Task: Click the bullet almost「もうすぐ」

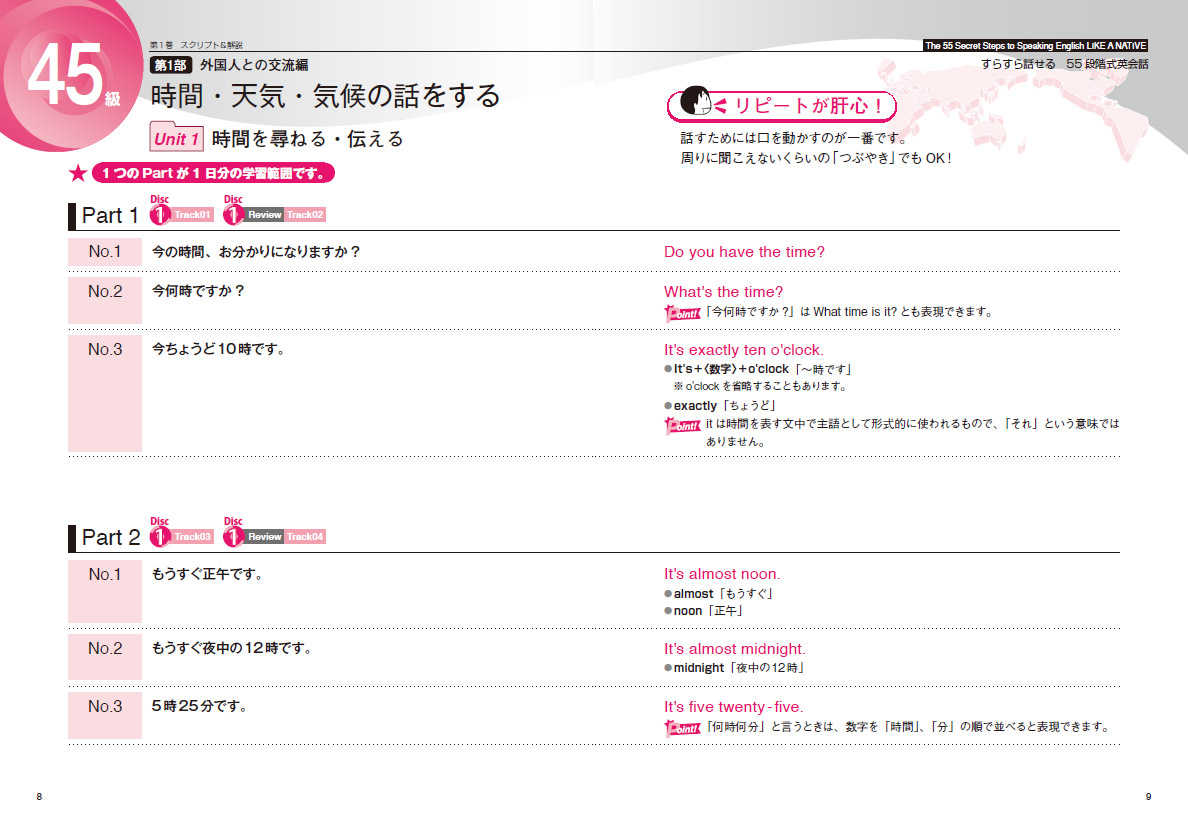Action: click(719, 594)
